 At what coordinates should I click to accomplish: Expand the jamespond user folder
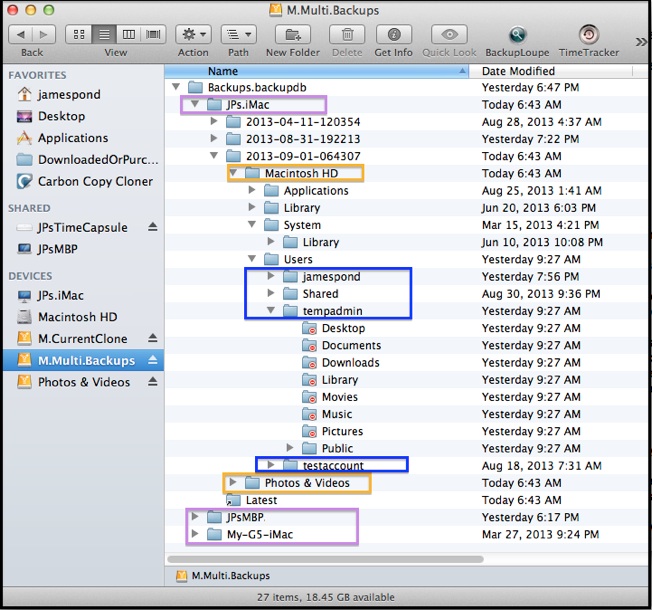[271, 277]
